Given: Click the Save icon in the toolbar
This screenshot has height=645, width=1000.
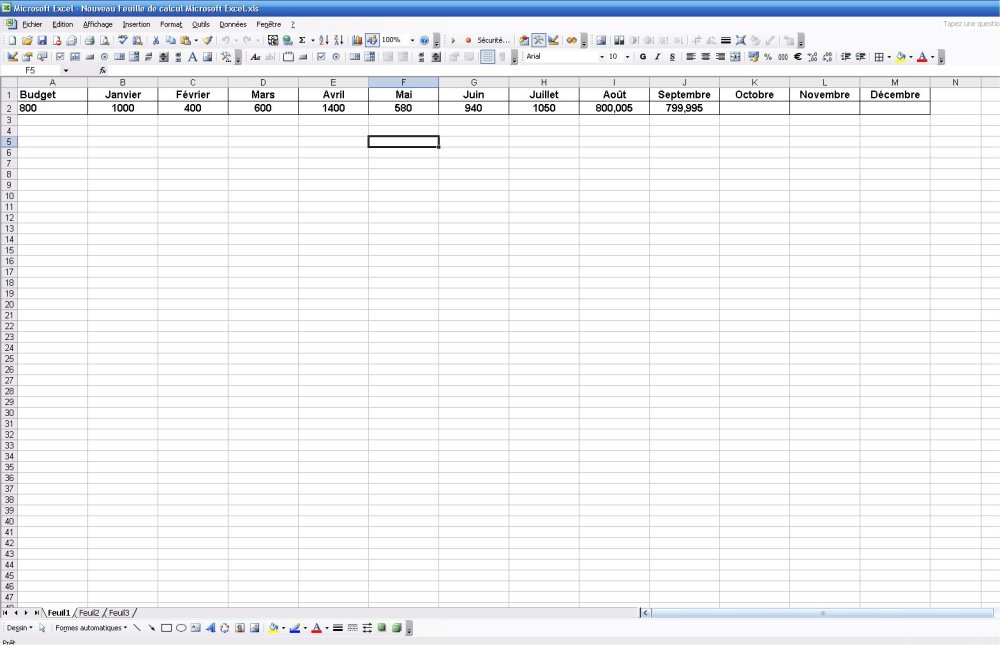Looking at the screenshot, I should 42,41.
